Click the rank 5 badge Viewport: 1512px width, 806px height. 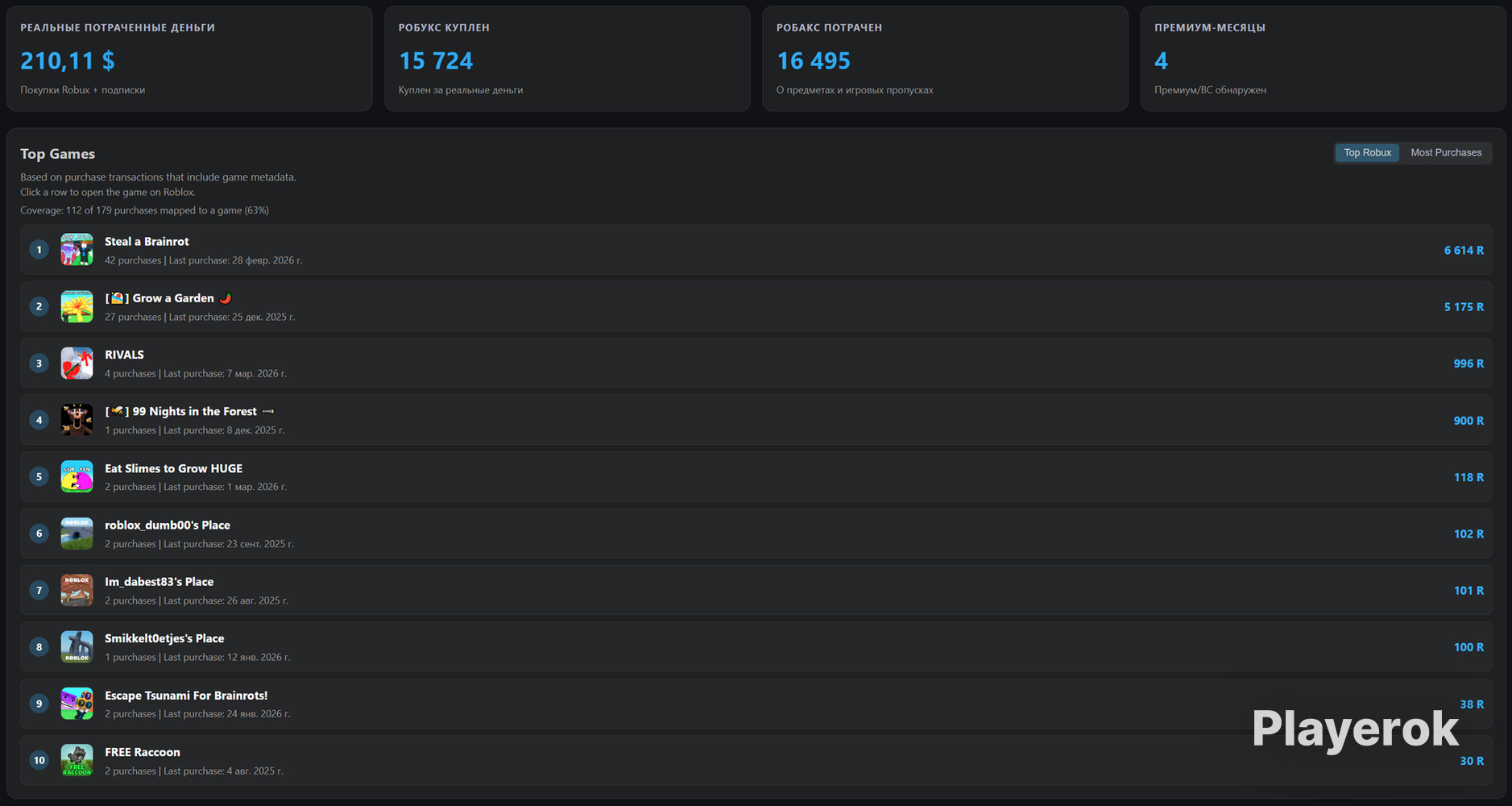[x=39, y=476]
